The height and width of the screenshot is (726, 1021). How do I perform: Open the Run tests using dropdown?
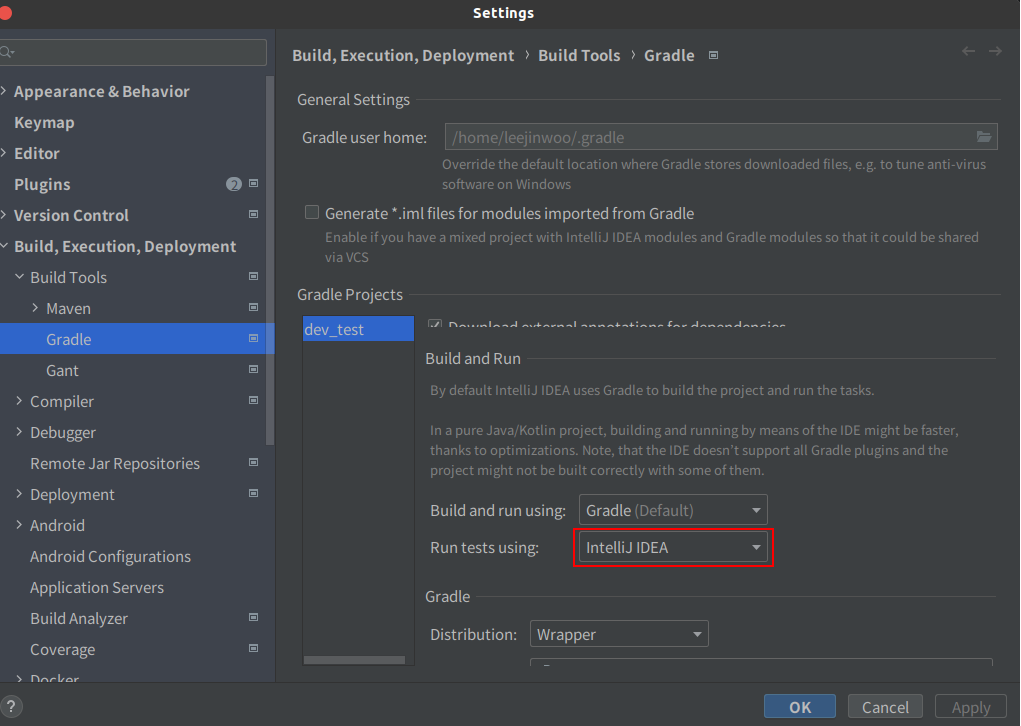pos(673,548)
